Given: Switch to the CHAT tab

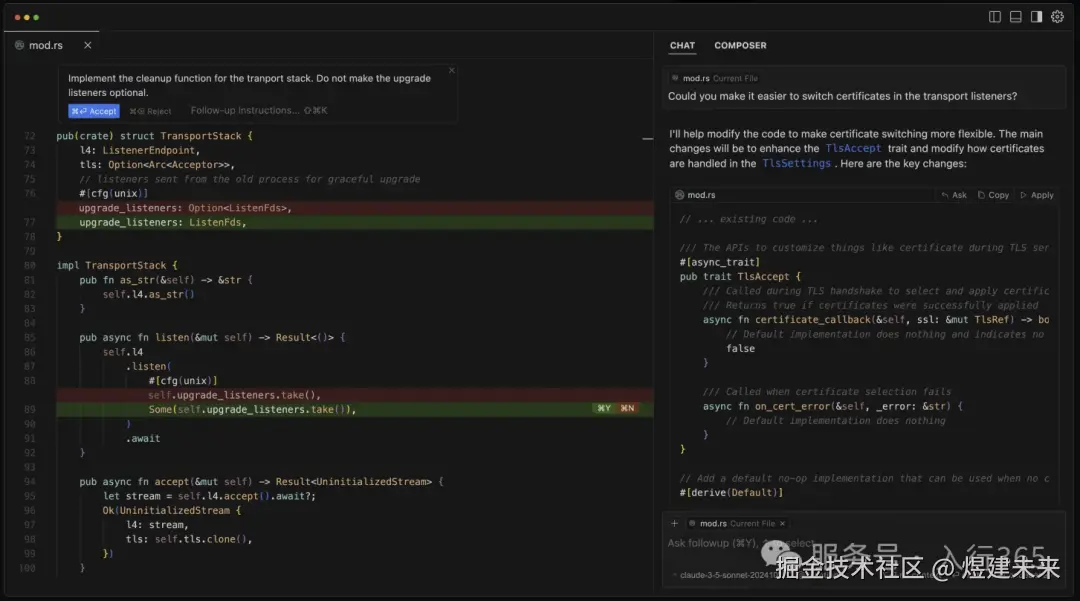Looking at the screenshot, I should coord(683,45).
